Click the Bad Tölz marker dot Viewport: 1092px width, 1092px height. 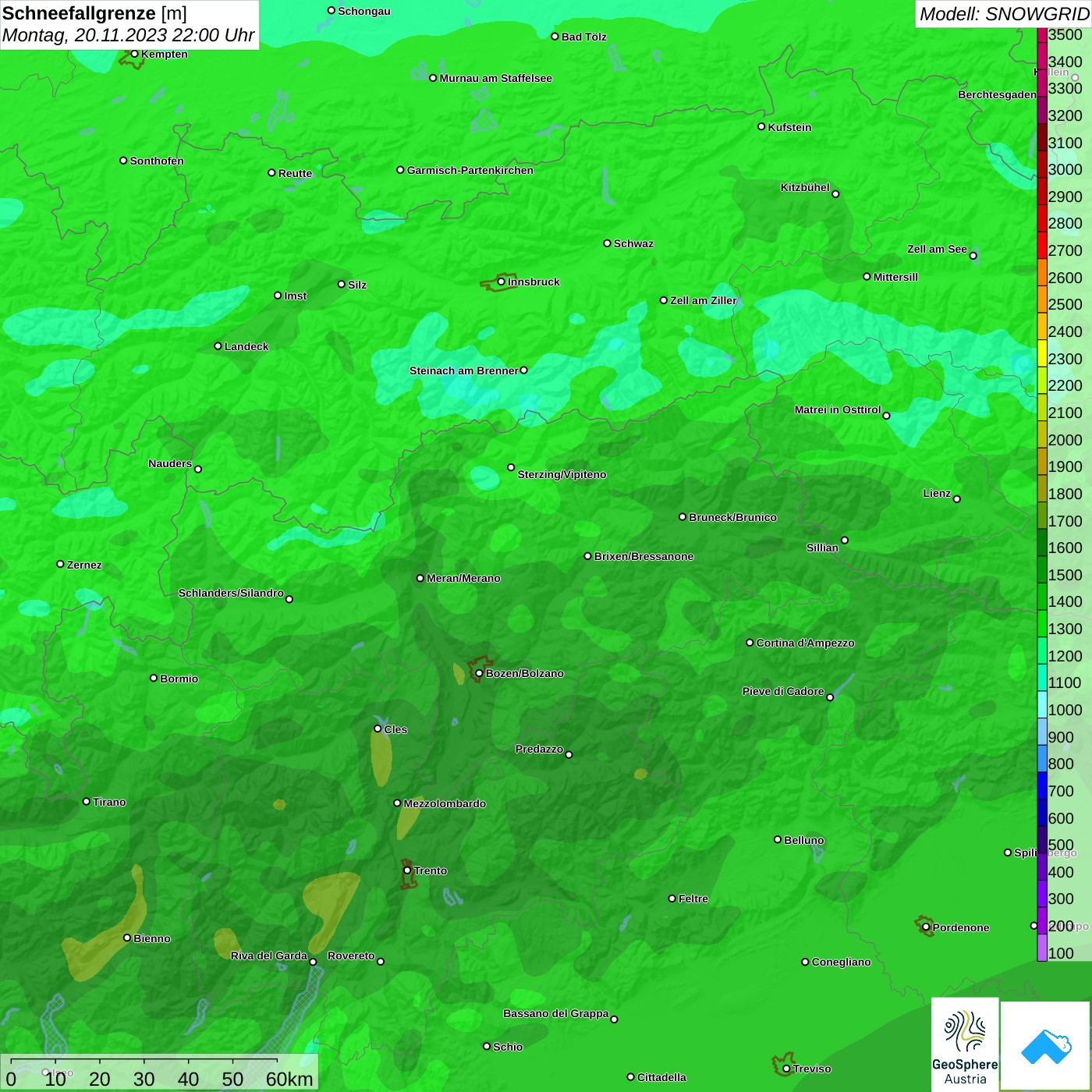pyautogui.click(x=555, y=36)
